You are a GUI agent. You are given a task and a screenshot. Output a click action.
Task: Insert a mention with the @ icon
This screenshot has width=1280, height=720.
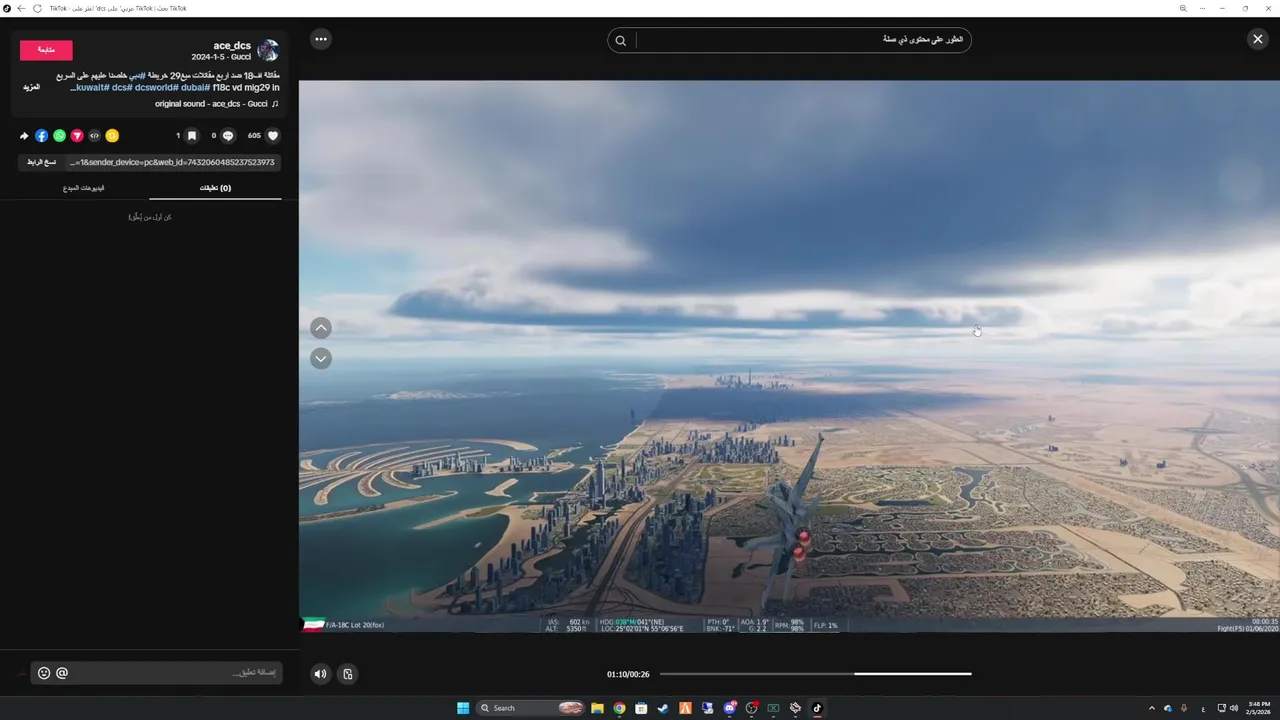pyautogui.click(x=62, y=673)
